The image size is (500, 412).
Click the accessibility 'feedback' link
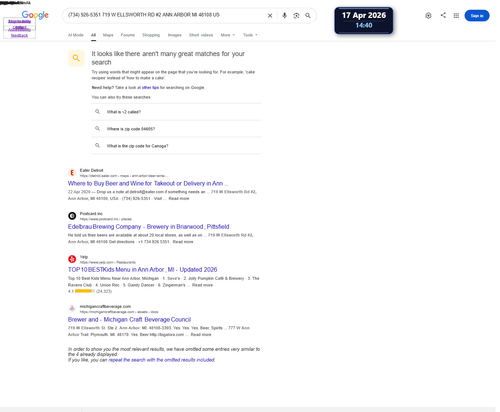click(x=19, y=35)
